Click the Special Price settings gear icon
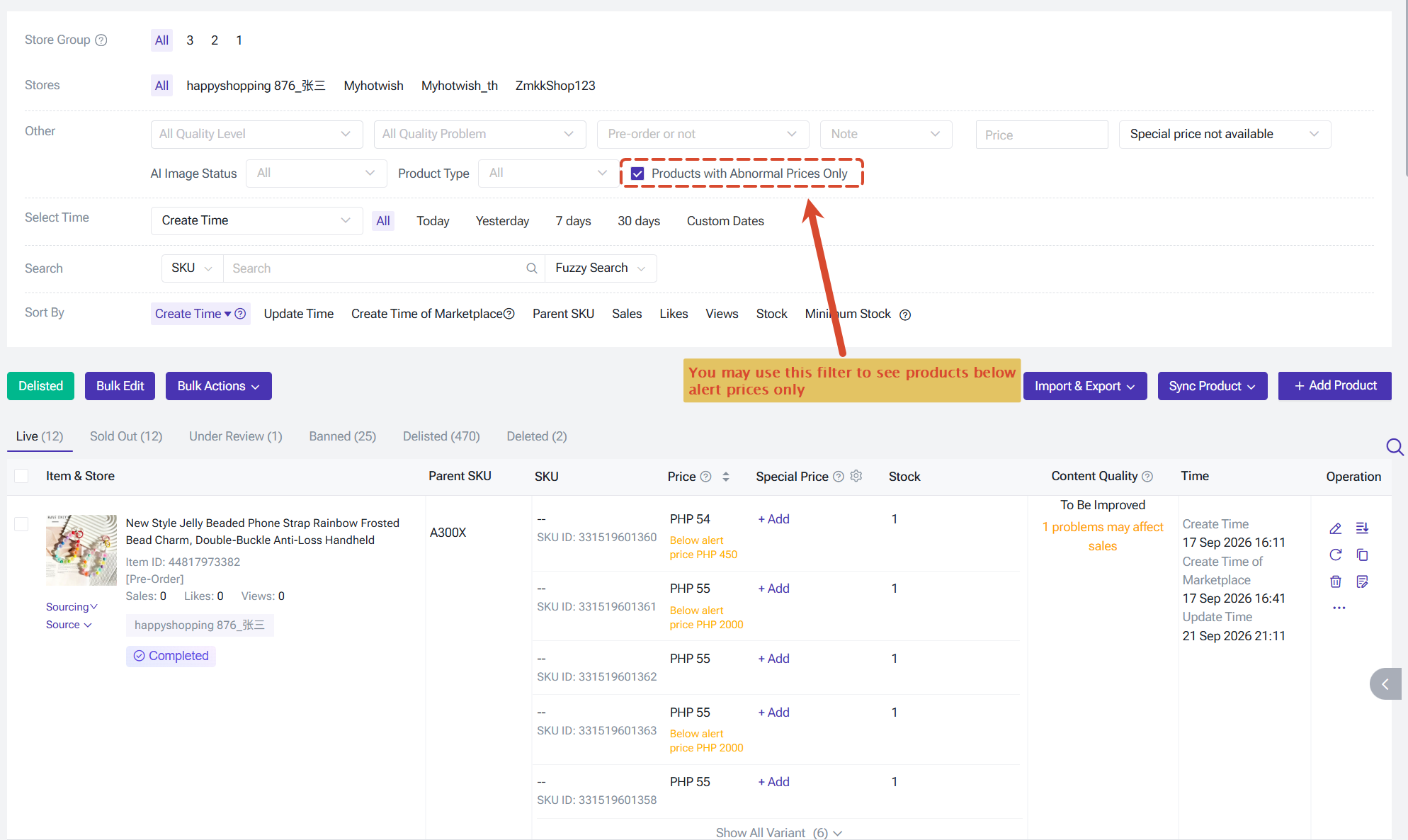1408x840 pixels. tap(856, 476)
